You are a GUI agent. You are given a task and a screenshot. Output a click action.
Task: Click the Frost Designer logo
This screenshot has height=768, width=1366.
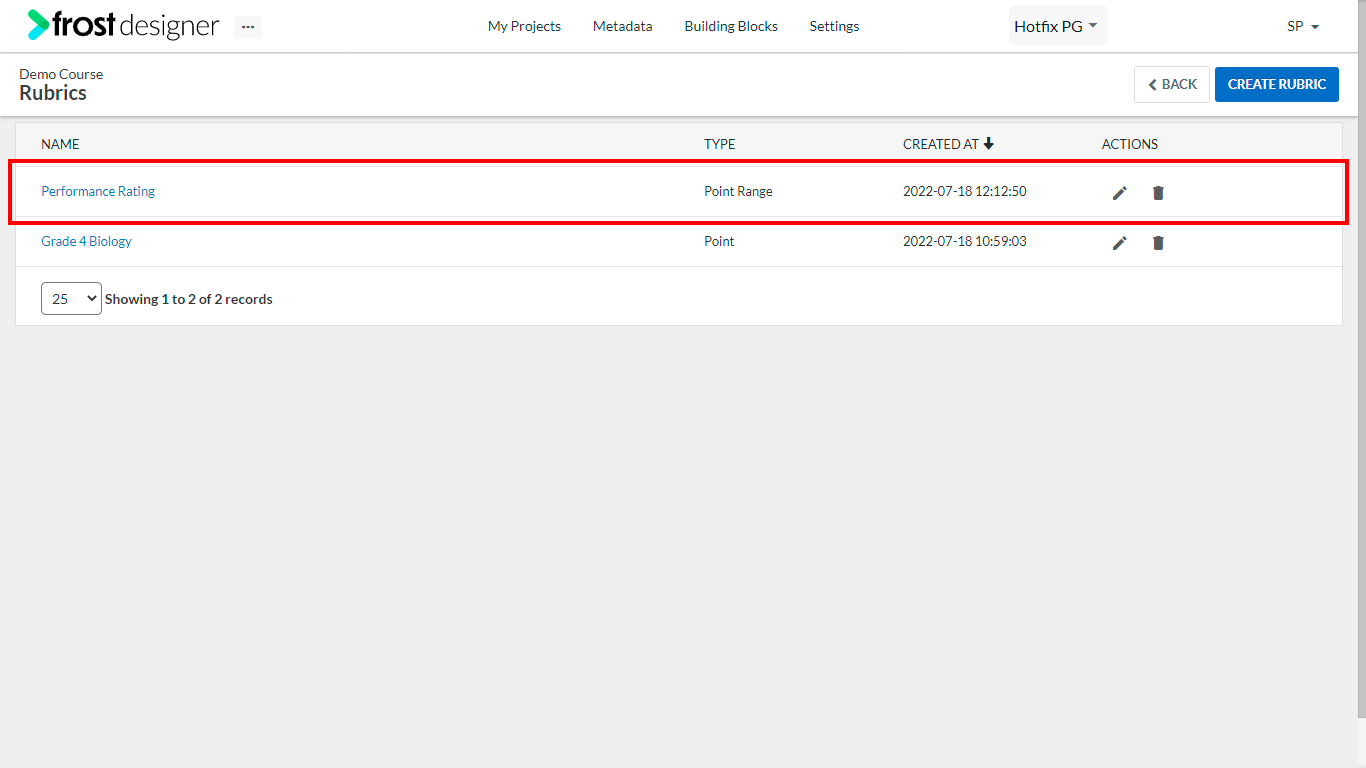(123, 25)
